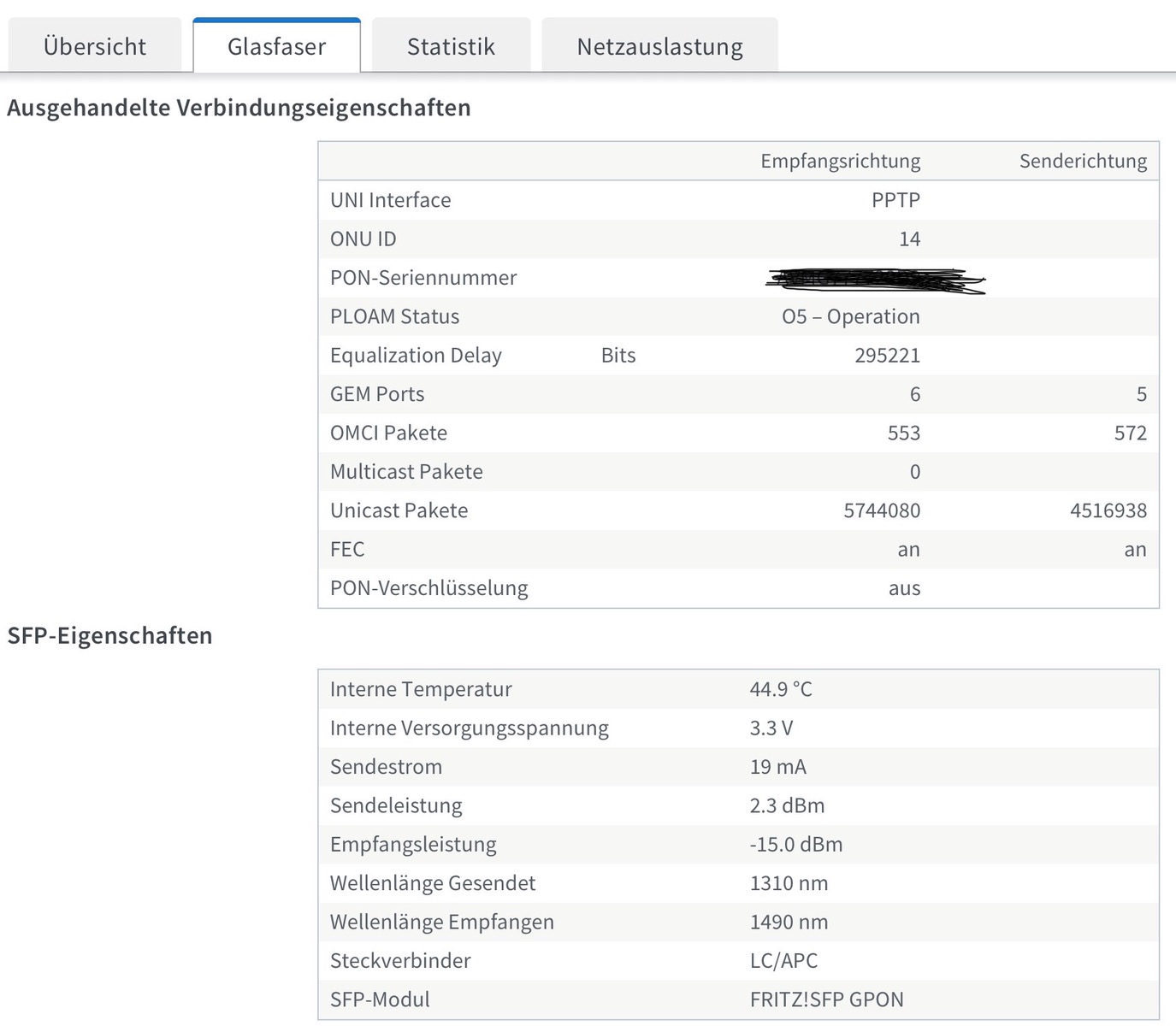Click the PPTP value
Viewport: 1176px width, 1026px height.
[895, 200]
